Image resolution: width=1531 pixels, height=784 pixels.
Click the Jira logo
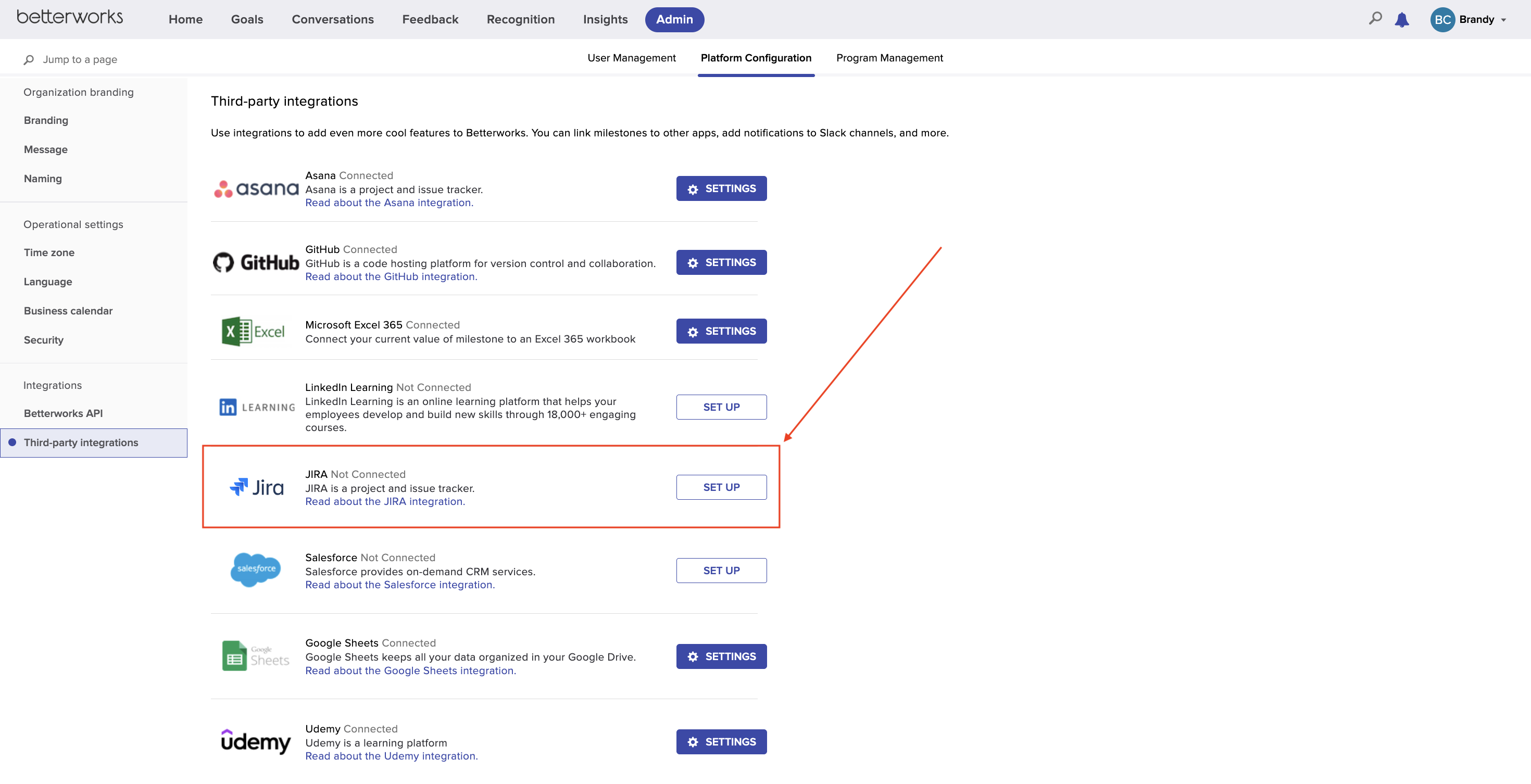[x=257, y=487]
